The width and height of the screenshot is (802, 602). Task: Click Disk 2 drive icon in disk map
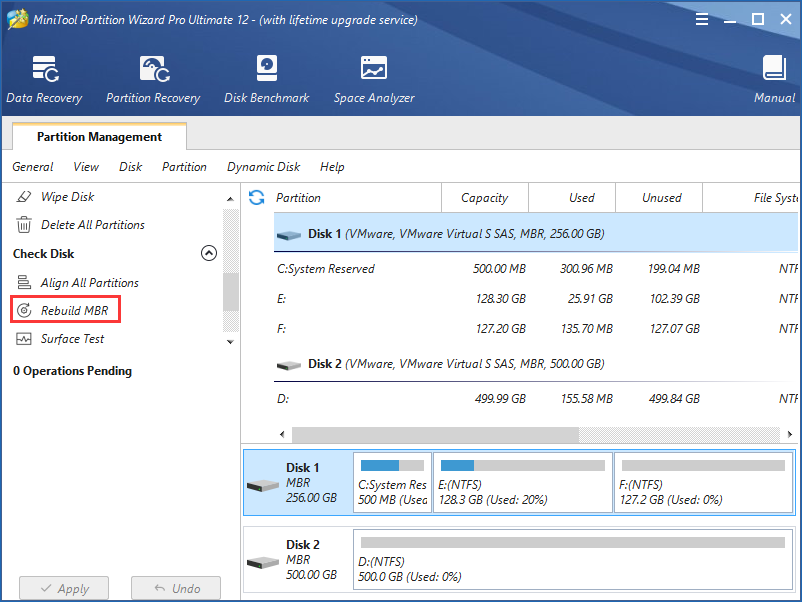pos(262,563)
